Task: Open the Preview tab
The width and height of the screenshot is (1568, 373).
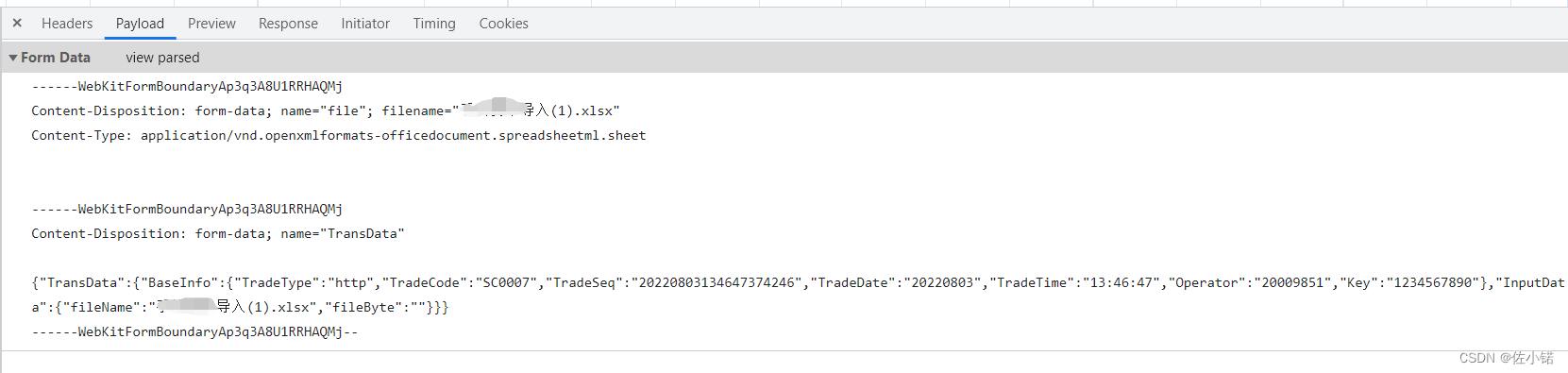Action: point(211,24)
